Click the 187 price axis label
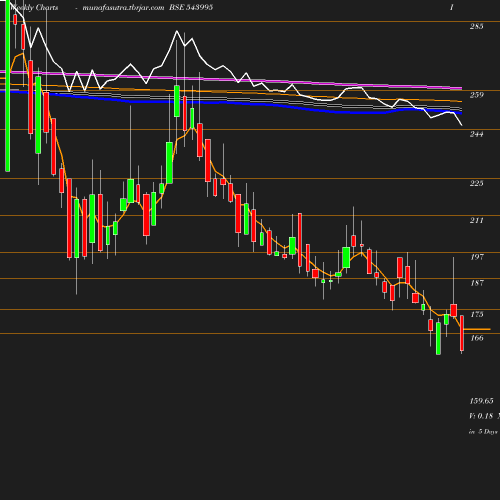 point(476,283)
